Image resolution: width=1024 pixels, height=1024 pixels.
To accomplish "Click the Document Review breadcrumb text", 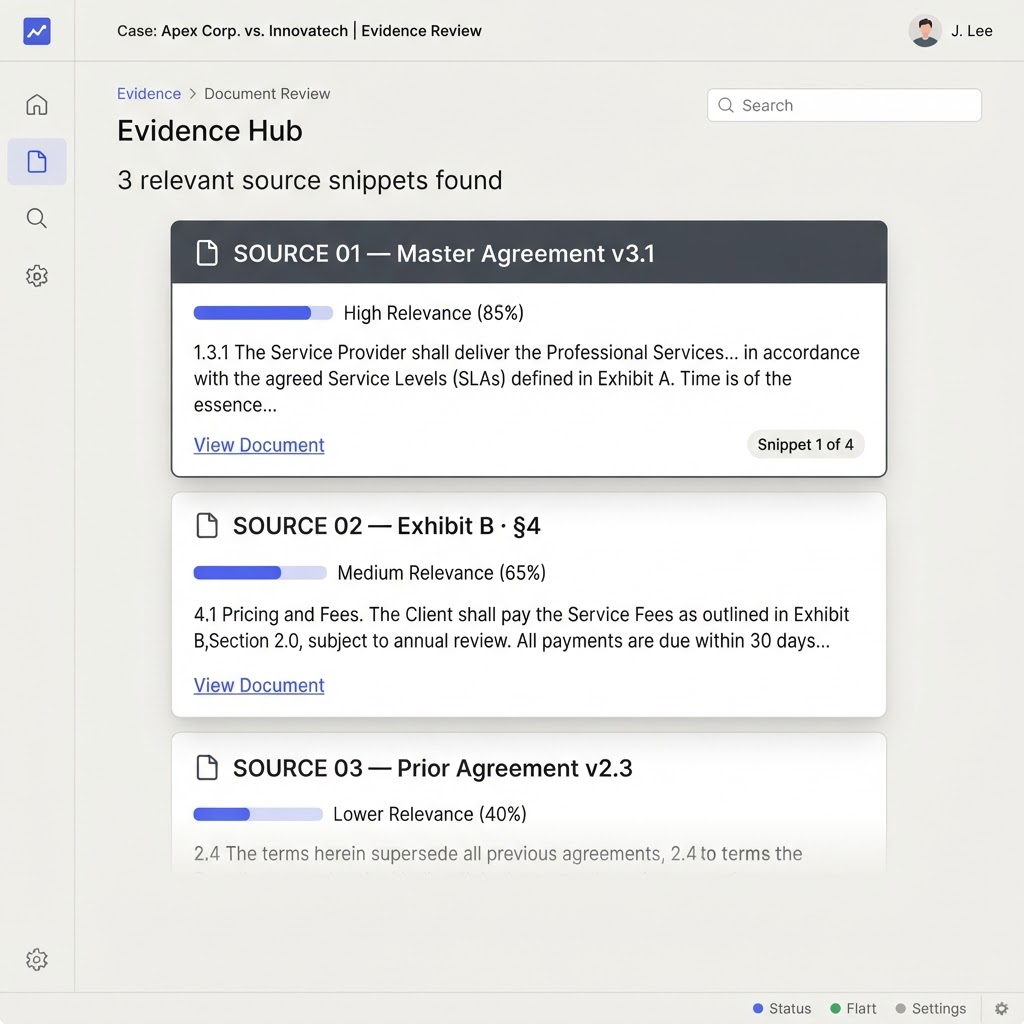I will coord(267,93).
